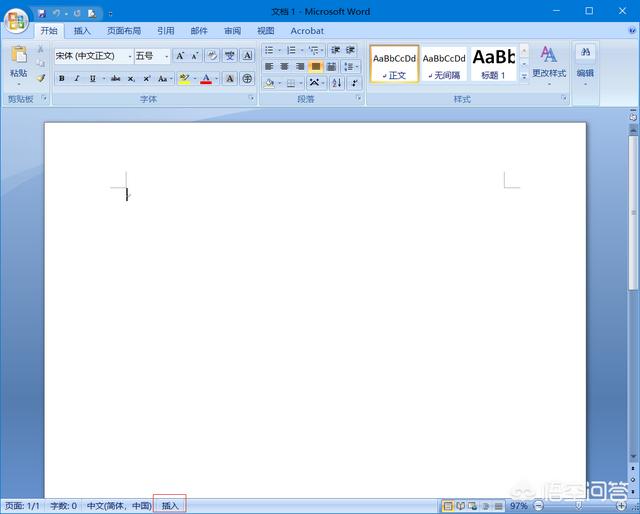Select the Format Painter brush

41,78
